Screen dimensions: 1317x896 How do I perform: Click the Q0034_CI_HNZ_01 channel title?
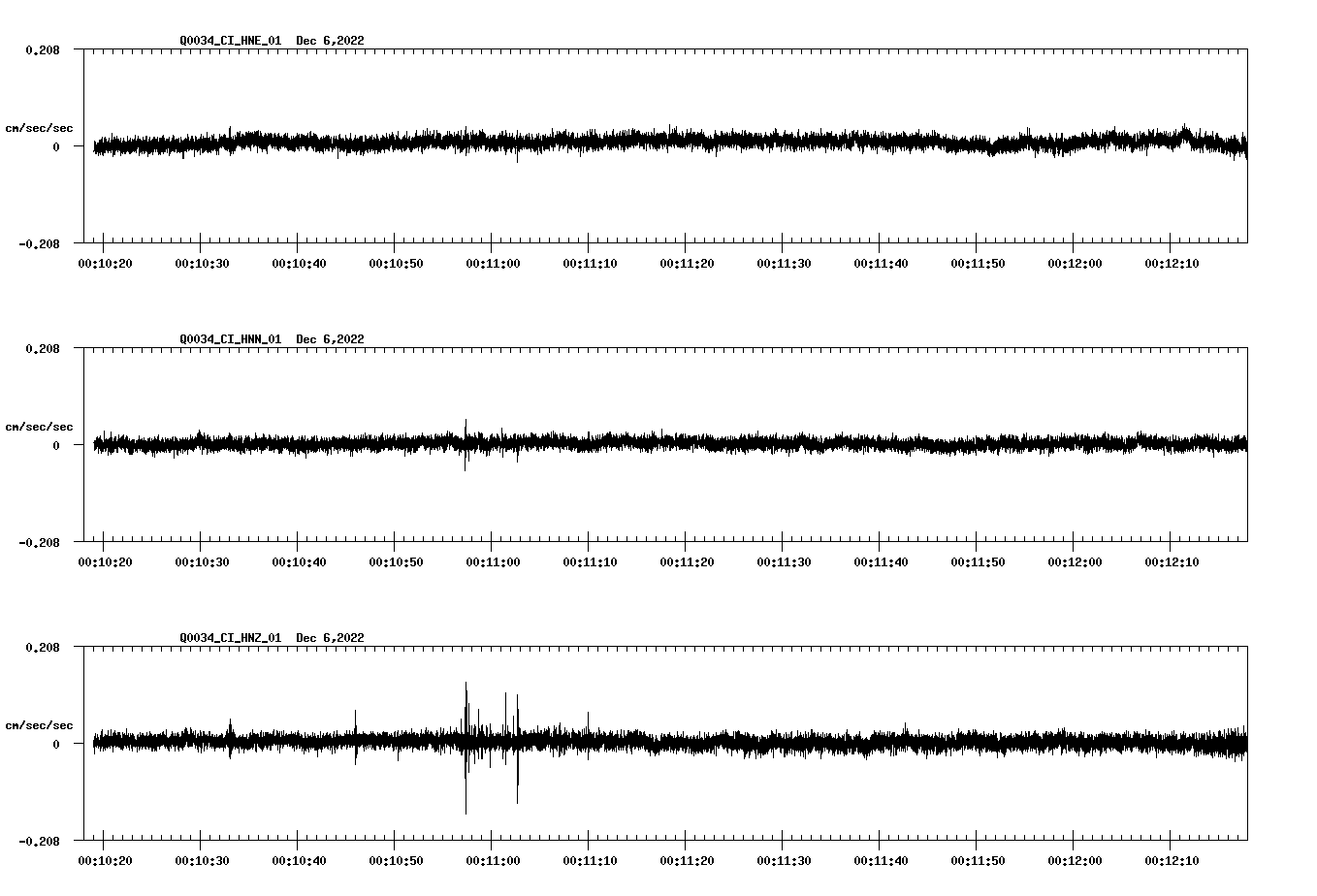(x=231, y=638)
